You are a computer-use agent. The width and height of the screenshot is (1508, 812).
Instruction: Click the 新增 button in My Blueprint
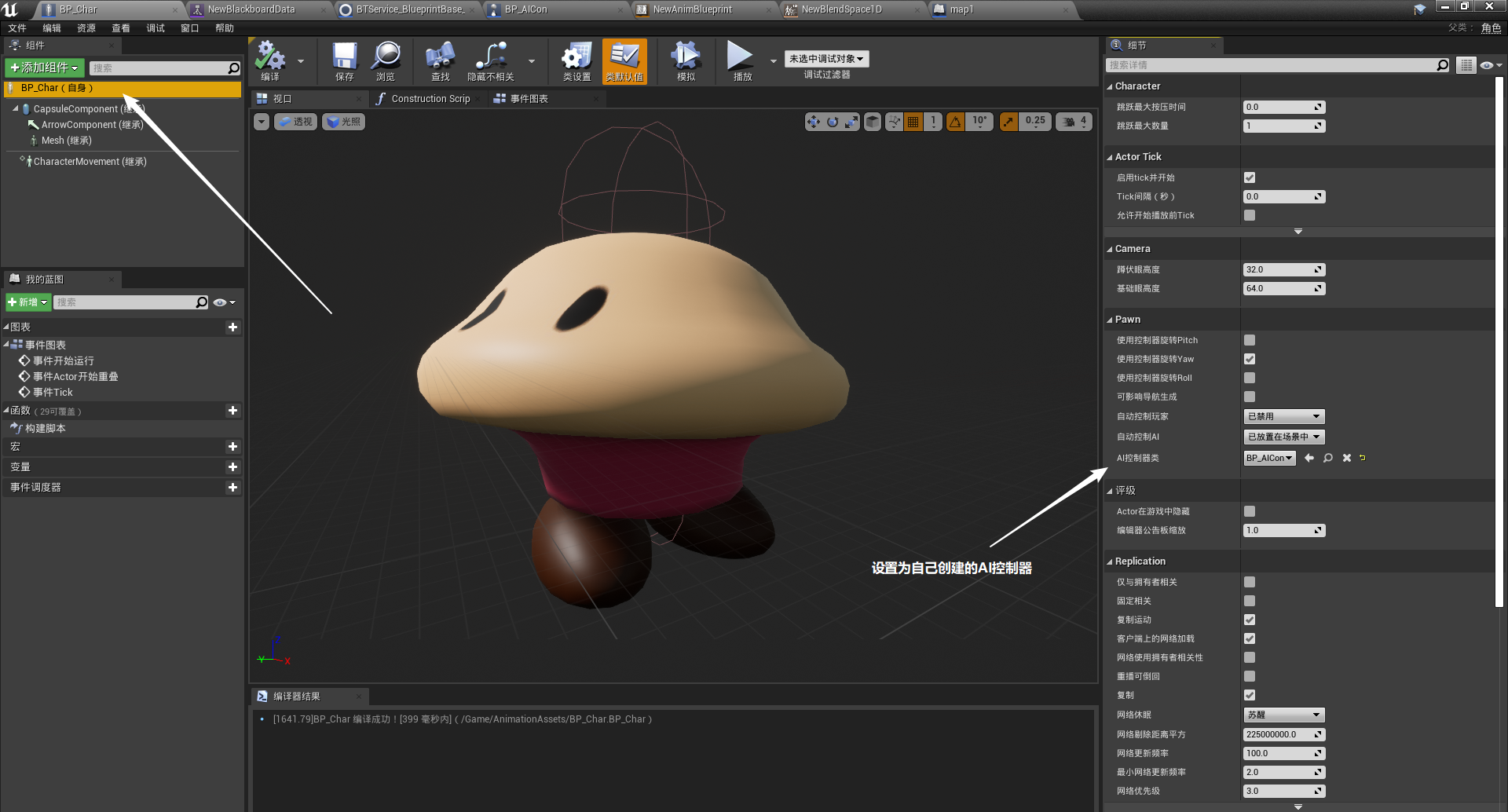click(x=28, y=302)
